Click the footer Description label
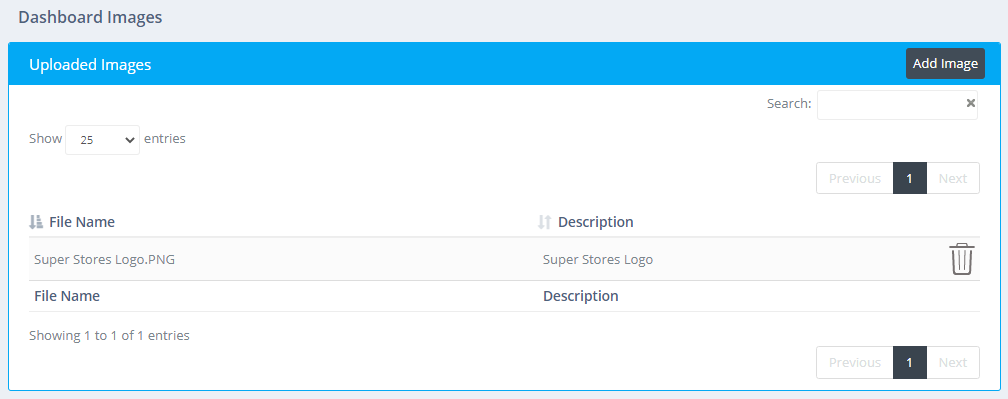Image resolution: width=1008 pixels, height=399 pixels. click(580, 296)
